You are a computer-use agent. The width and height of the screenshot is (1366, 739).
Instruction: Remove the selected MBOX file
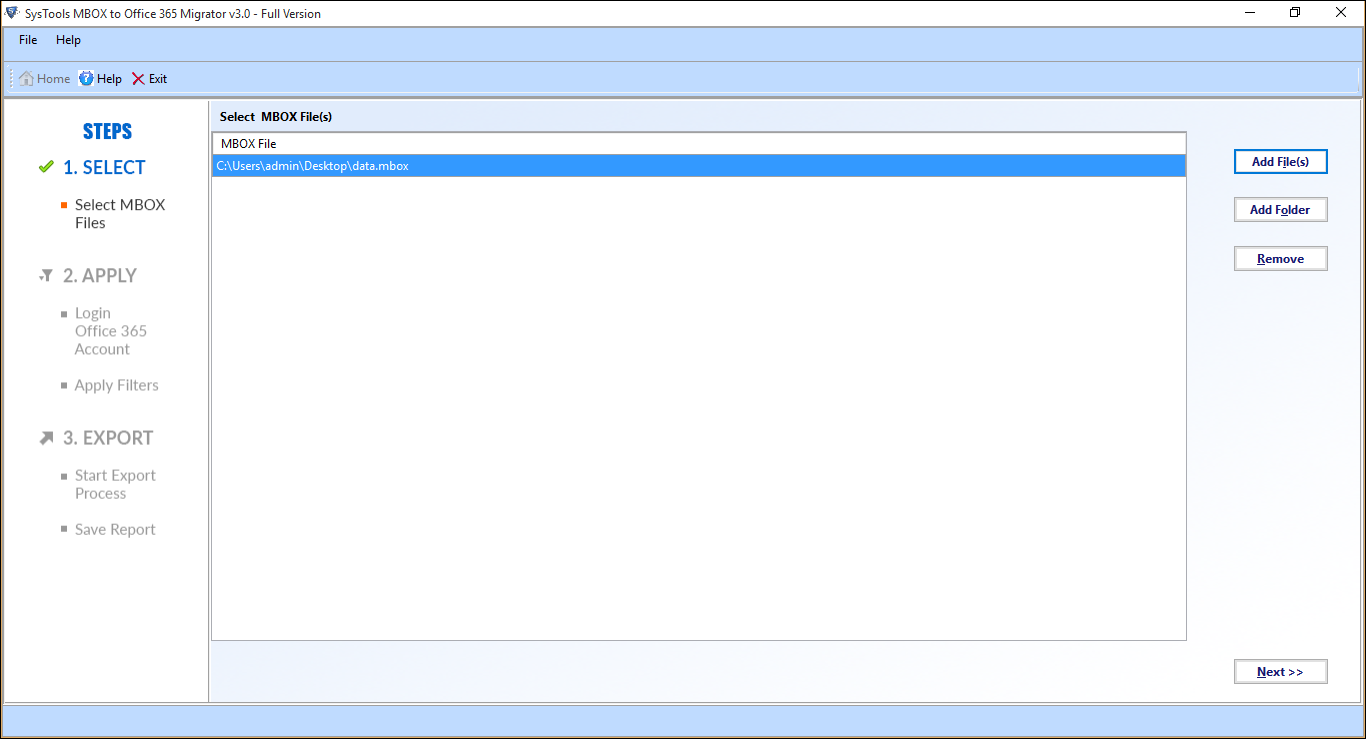(1280, 259)
